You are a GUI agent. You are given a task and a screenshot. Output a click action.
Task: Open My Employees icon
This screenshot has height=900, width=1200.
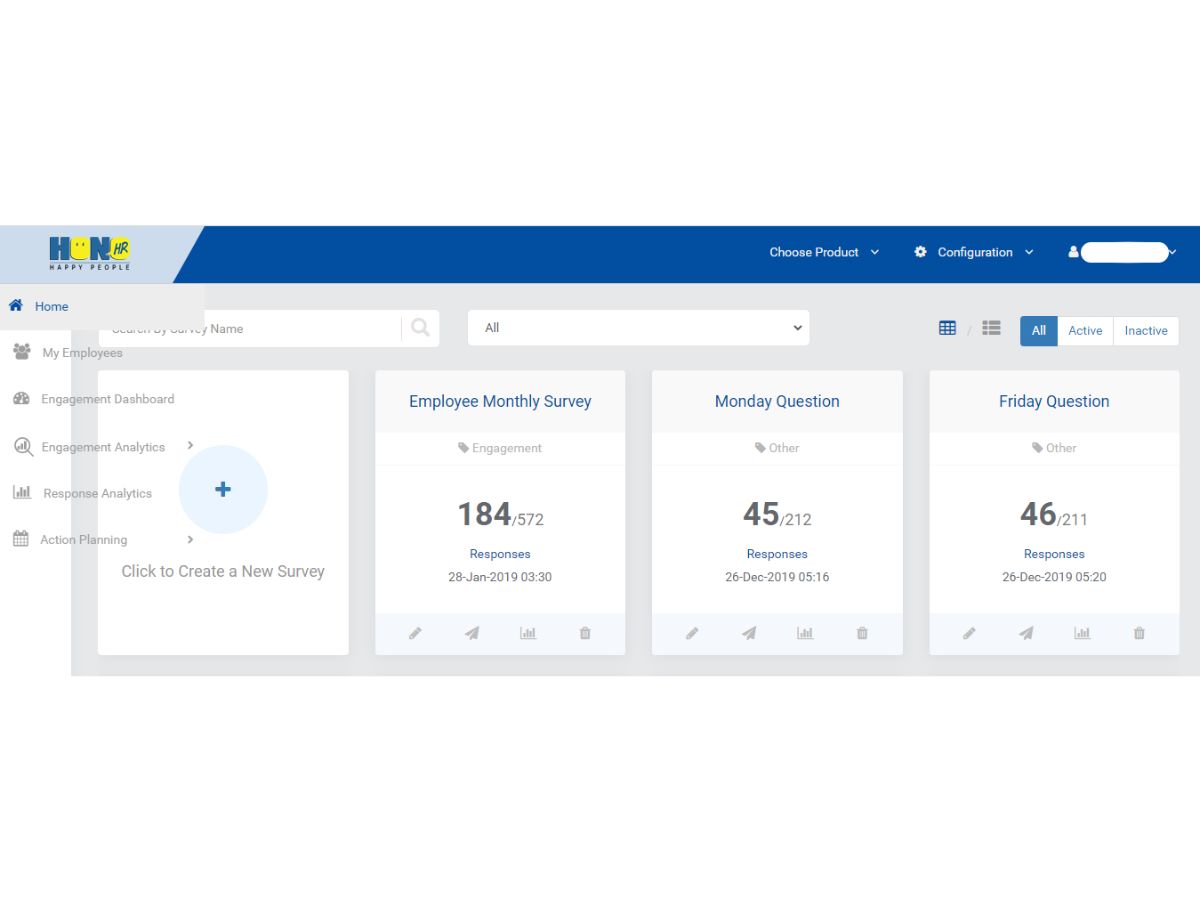[21, 352]
